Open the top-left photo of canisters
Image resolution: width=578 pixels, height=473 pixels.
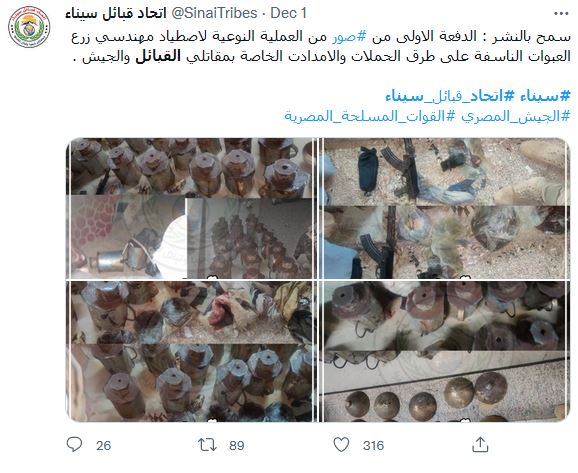click(191, 208)
